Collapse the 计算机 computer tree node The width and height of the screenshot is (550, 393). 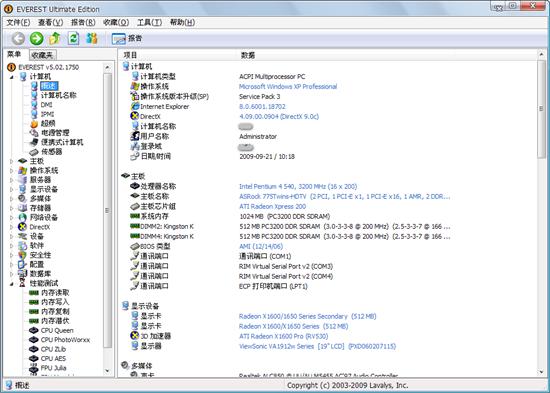pos(12,76)
